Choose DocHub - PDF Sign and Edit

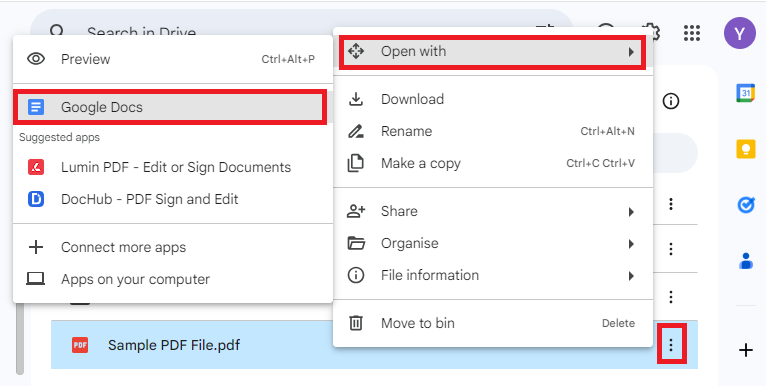point(173,199)
